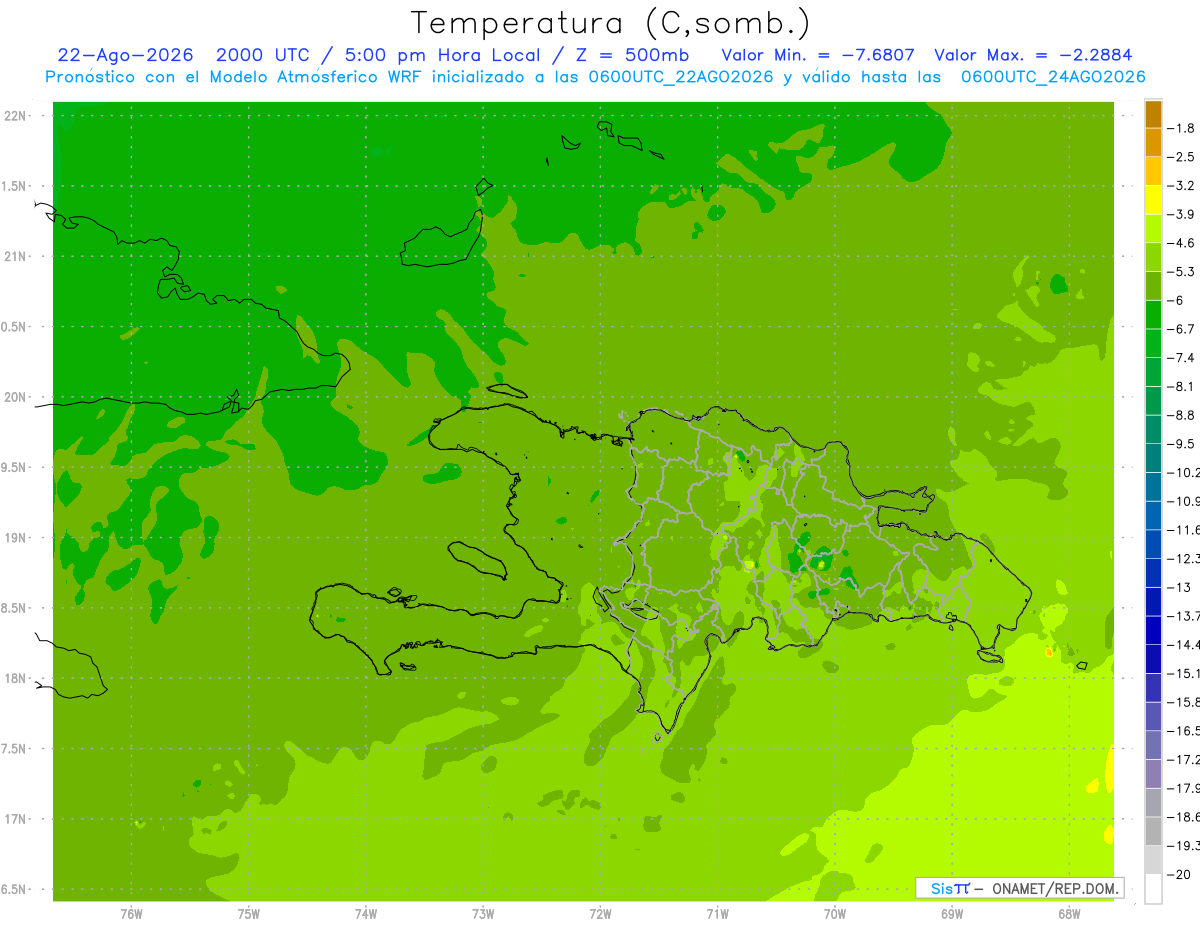Screen dimensions: 1200x927
Task: Click the '-10.9' colorbar value
Action: (1183, 501)
